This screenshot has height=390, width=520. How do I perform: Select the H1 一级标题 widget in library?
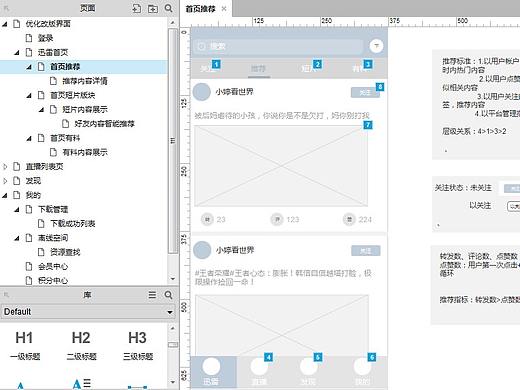point(25,345)
